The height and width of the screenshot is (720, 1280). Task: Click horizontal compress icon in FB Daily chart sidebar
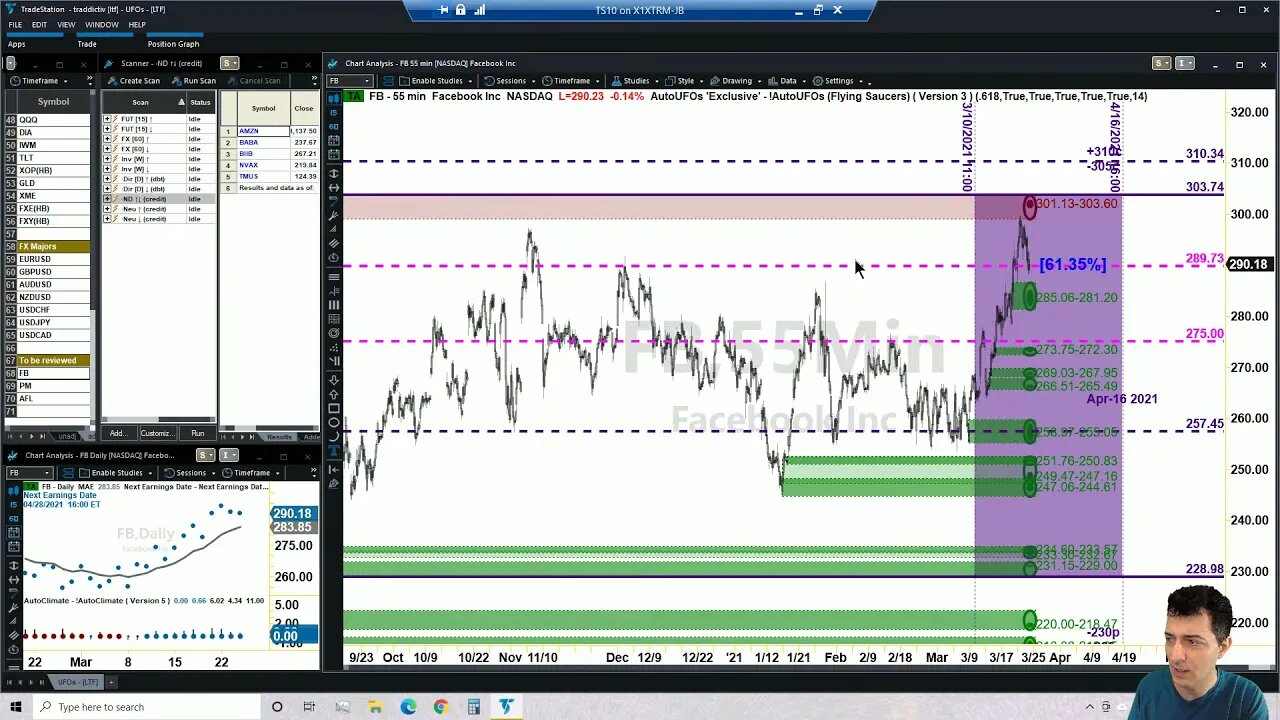tap(13, 580)
